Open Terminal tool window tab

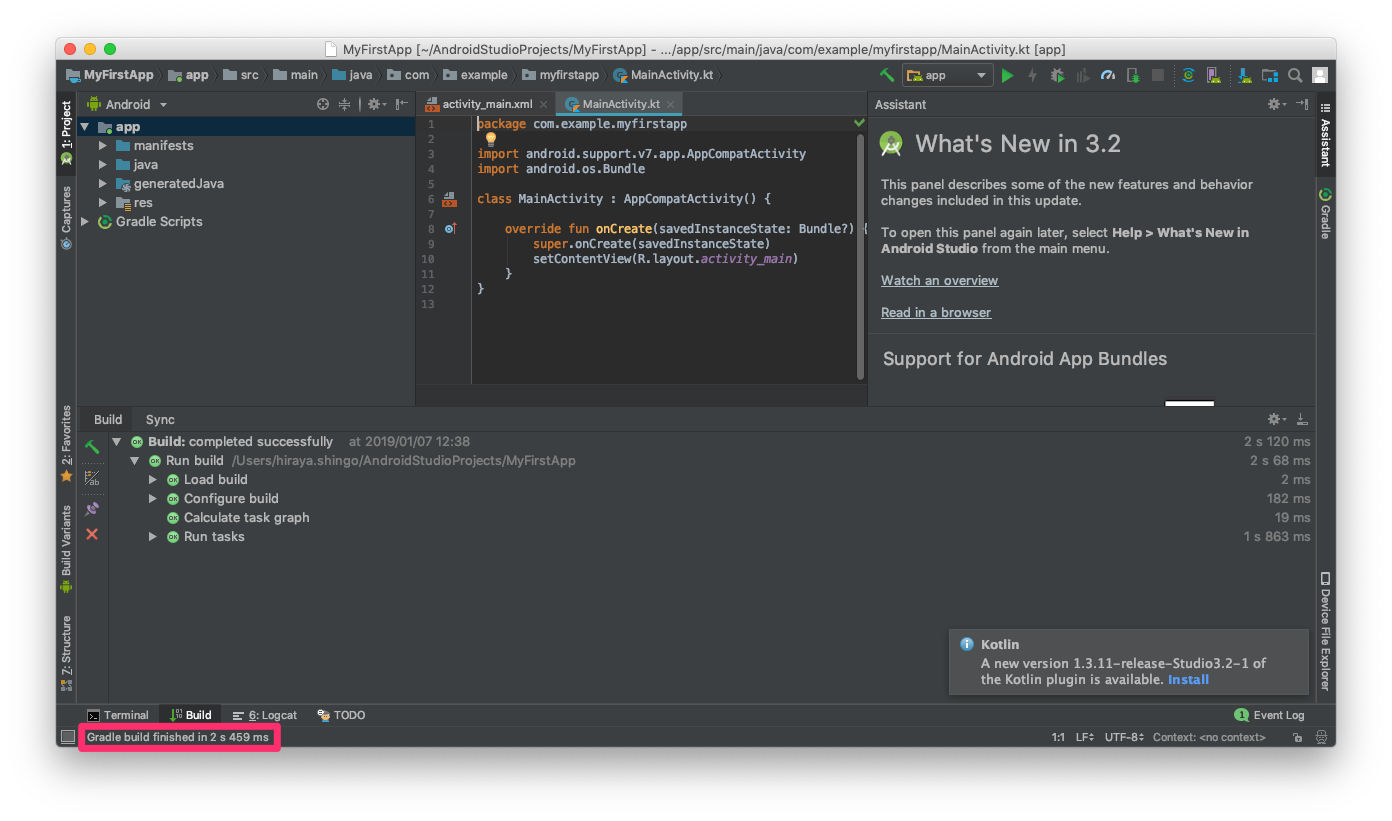118,715
